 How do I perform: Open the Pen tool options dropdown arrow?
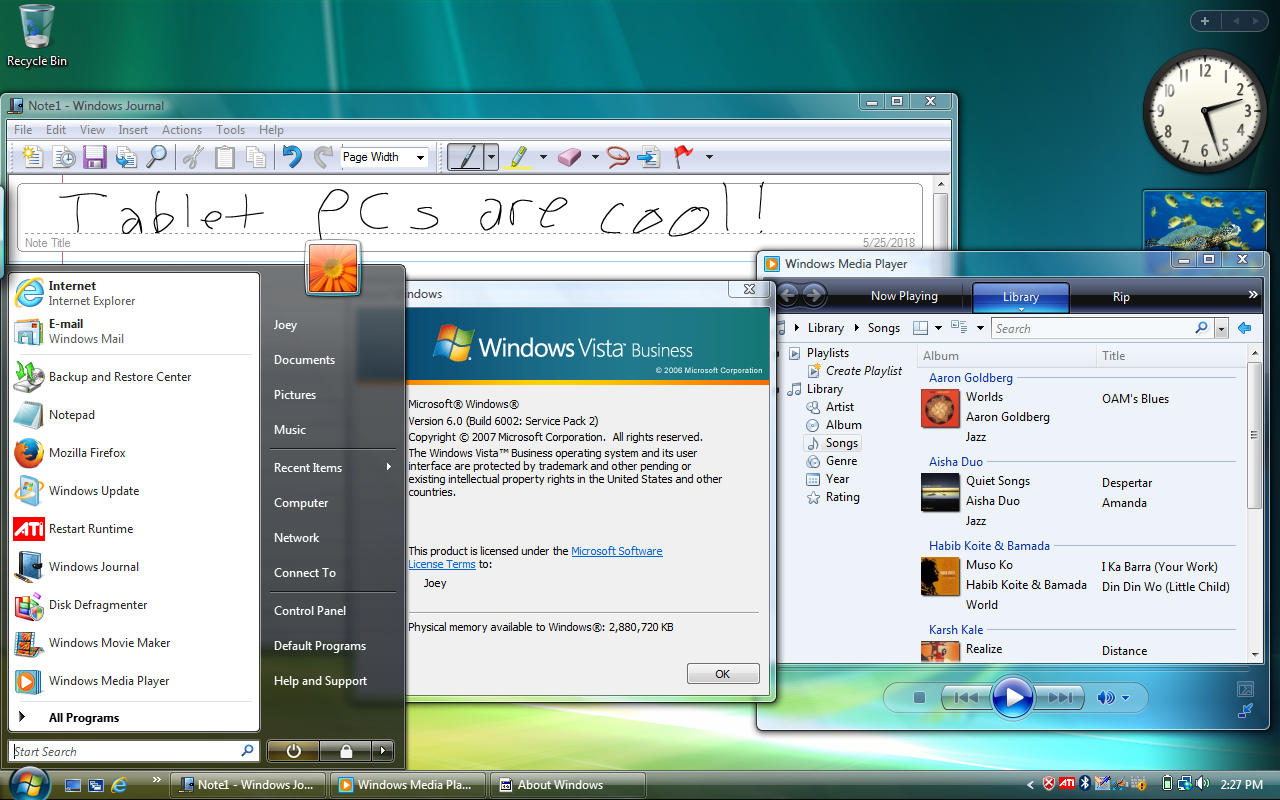(491, 157)
